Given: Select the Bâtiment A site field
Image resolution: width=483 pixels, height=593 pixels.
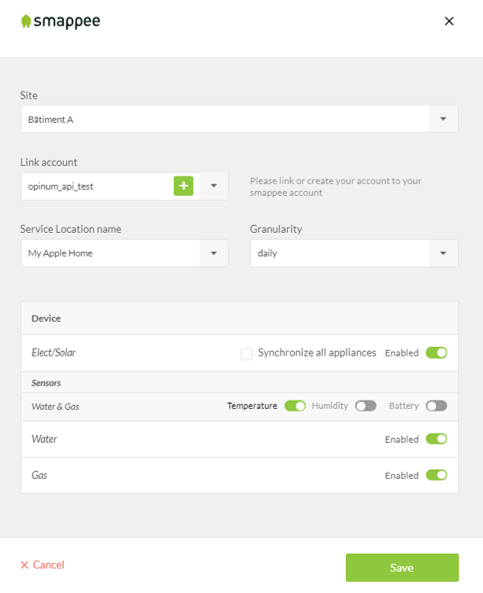Looking at the screenshot, I should click(x=225, y=119).
